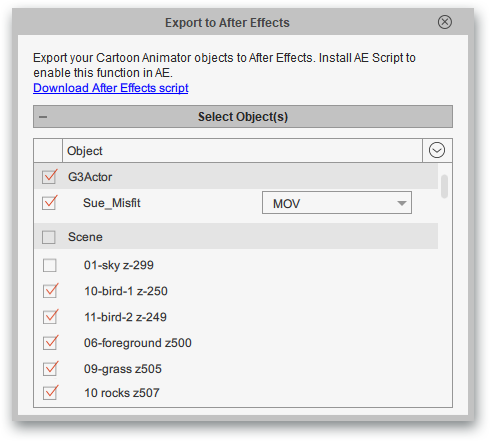Viewport: 490px width, 441px height.
Task: Collapse the Select Object(s) section
Action: pyautogui.click(x=243, y=117)
